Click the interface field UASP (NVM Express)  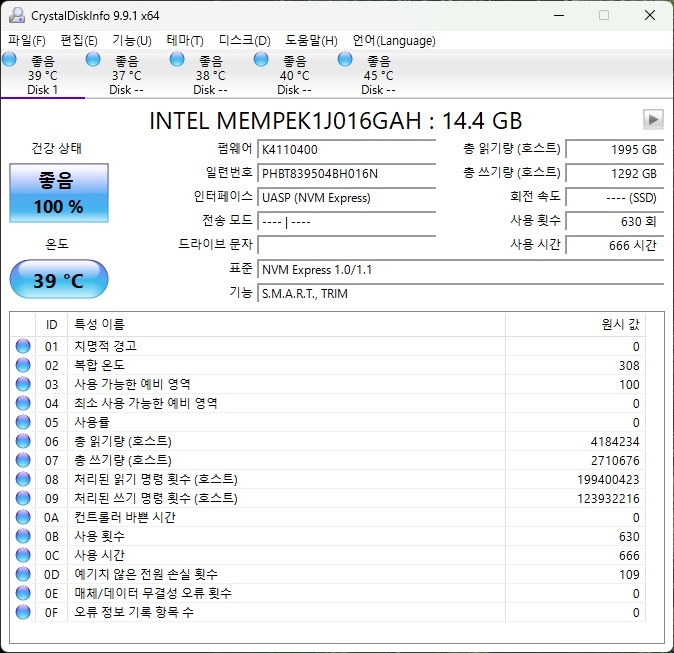(346, 197)
